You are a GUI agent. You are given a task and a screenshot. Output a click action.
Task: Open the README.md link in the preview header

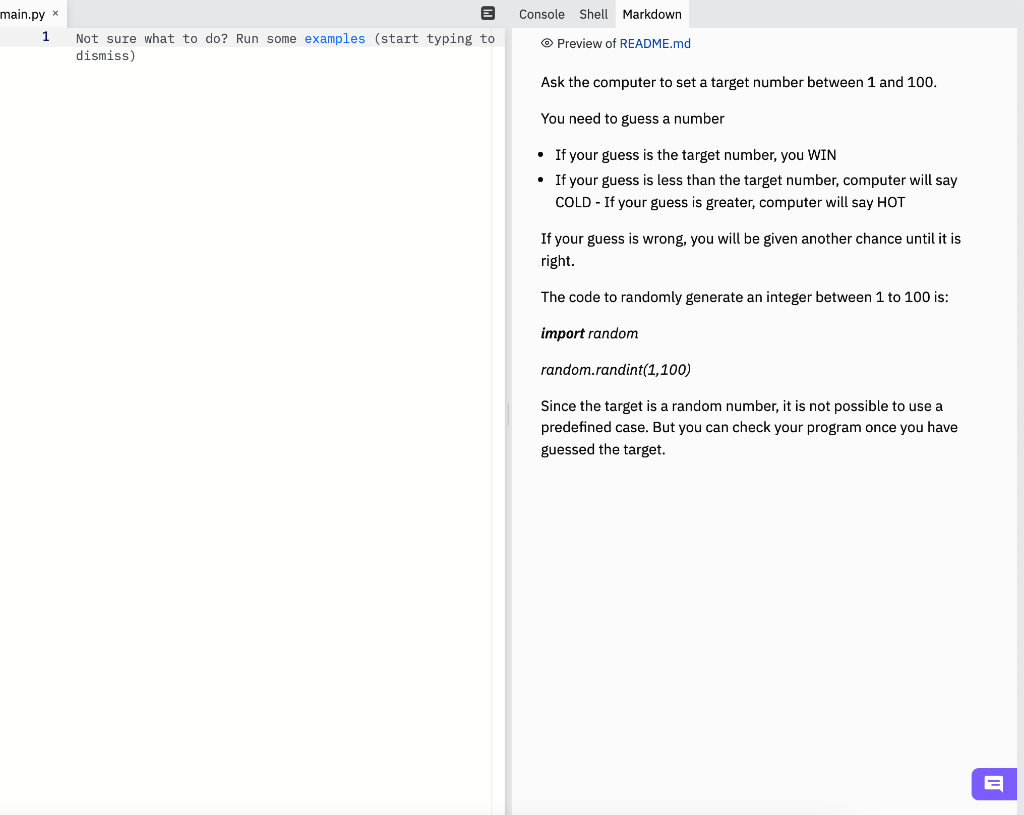(x=655, y=44)
